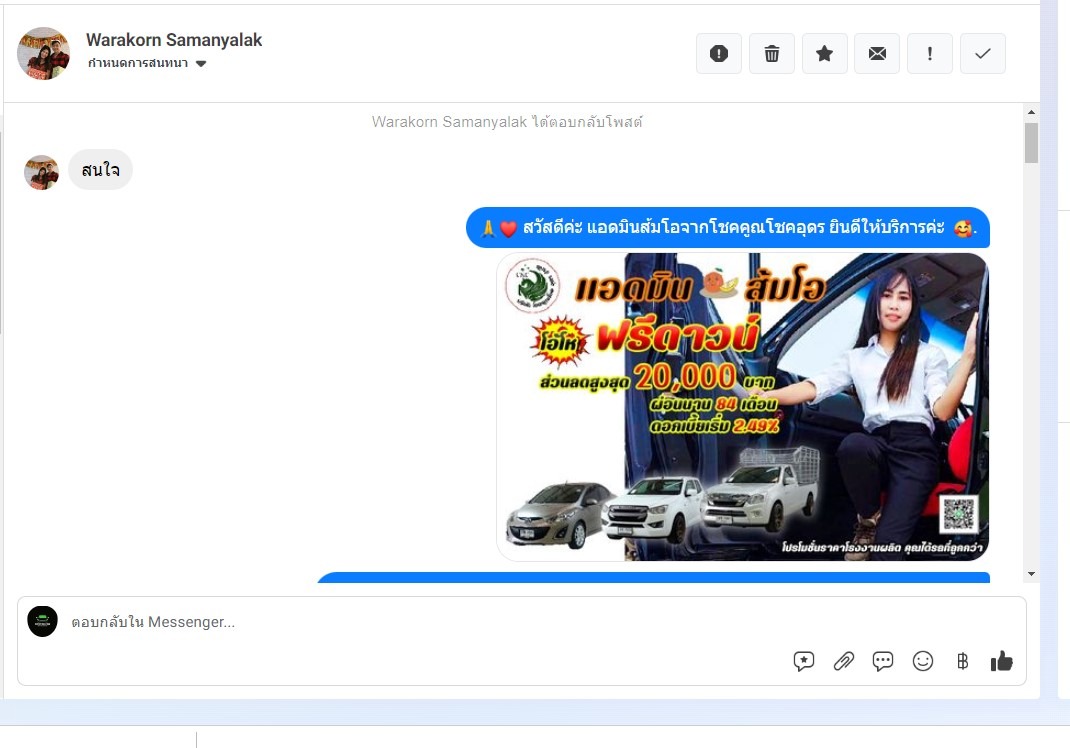This screenshot has height=748, width=1070.
Task: Mark conversation as spam with octagon icon
Action: 718,54
